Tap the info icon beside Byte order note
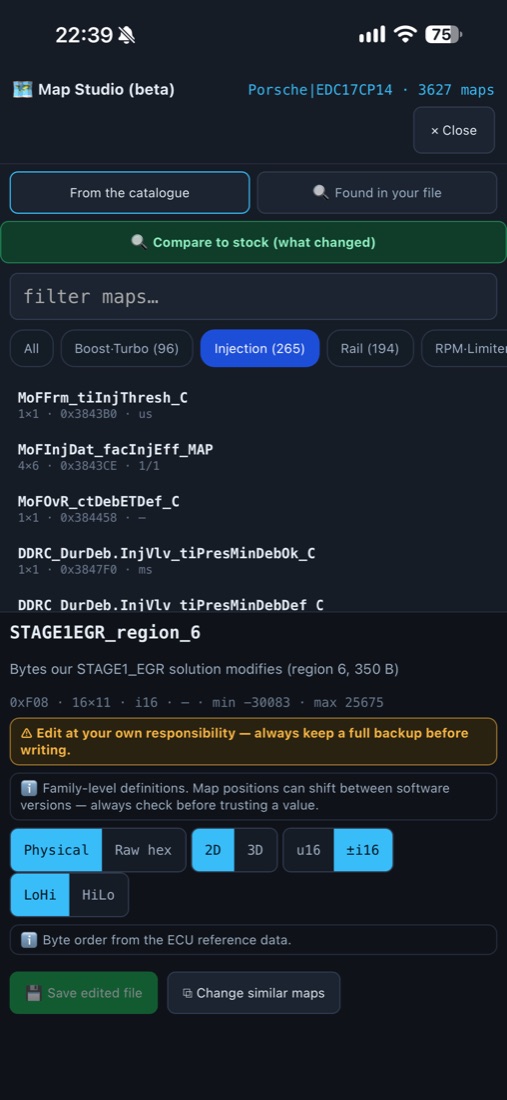507x1100 pixels. [29, 939]
